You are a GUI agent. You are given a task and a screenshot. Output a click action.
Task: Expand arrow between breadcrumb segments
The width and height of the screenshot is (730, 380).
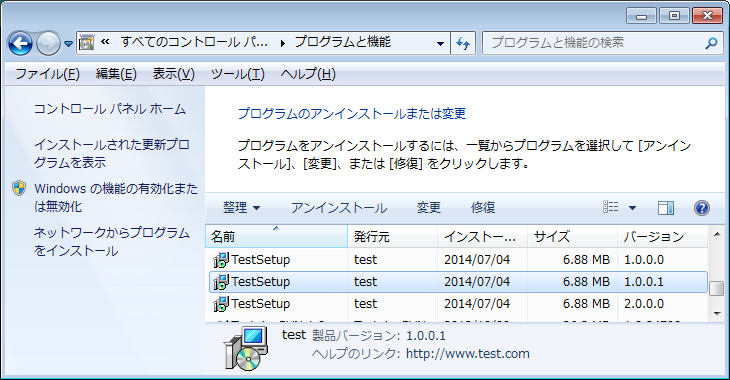282,43
